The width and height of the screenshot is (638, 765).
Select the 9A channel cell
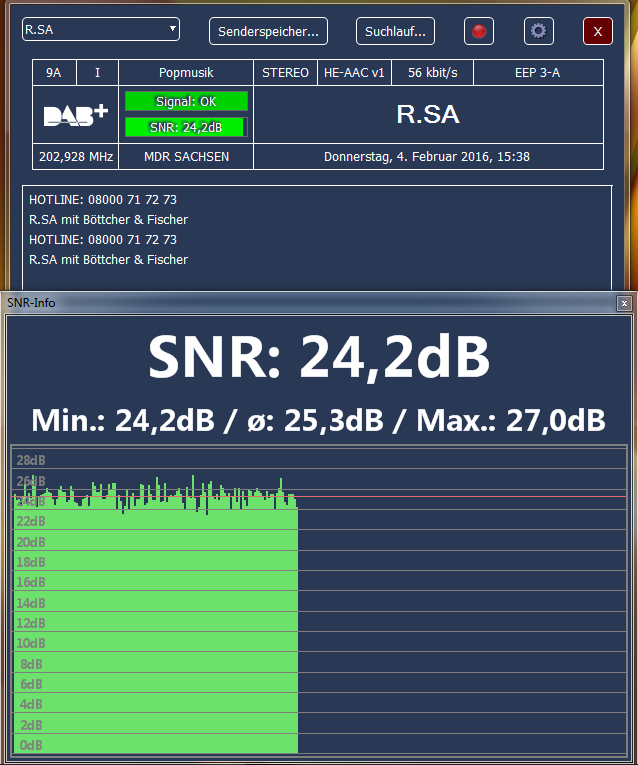point(54,73)
